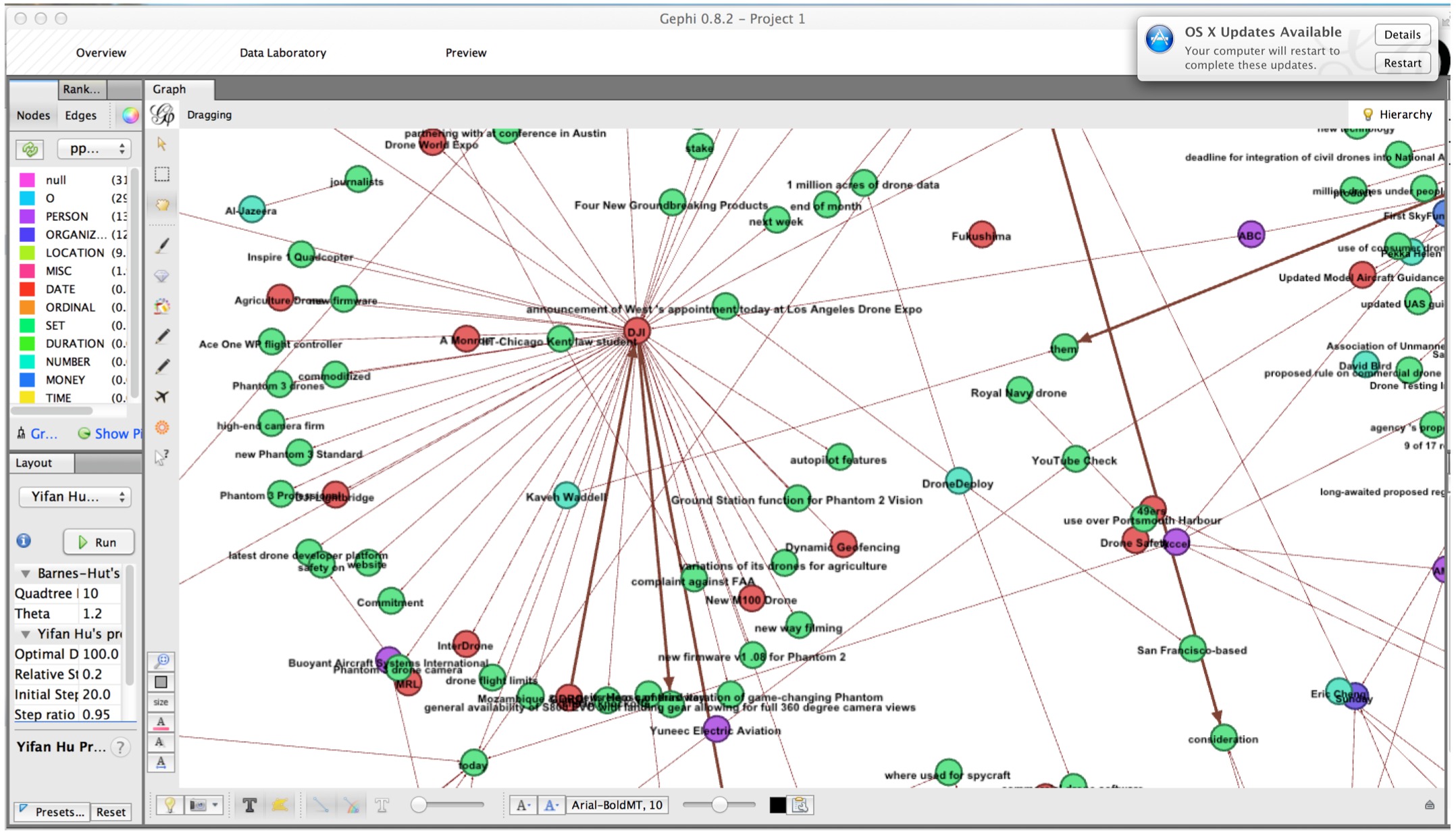Open the color wheel partition icon
This screenshot has width=1456, height=835.
pos(130,116)
